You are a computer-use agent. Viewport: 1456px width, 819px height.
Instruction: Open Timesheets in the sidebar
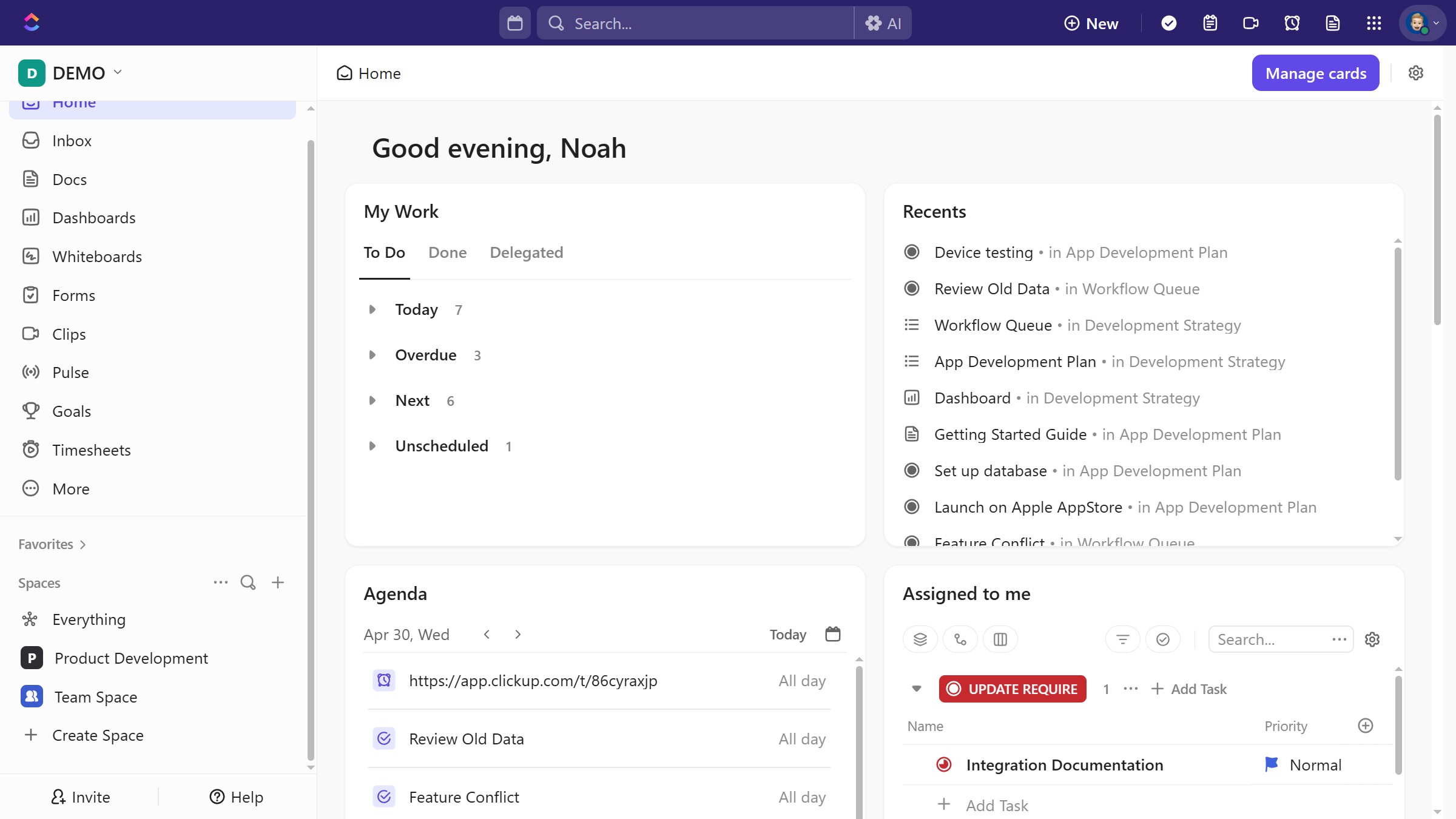pos(152,450)
